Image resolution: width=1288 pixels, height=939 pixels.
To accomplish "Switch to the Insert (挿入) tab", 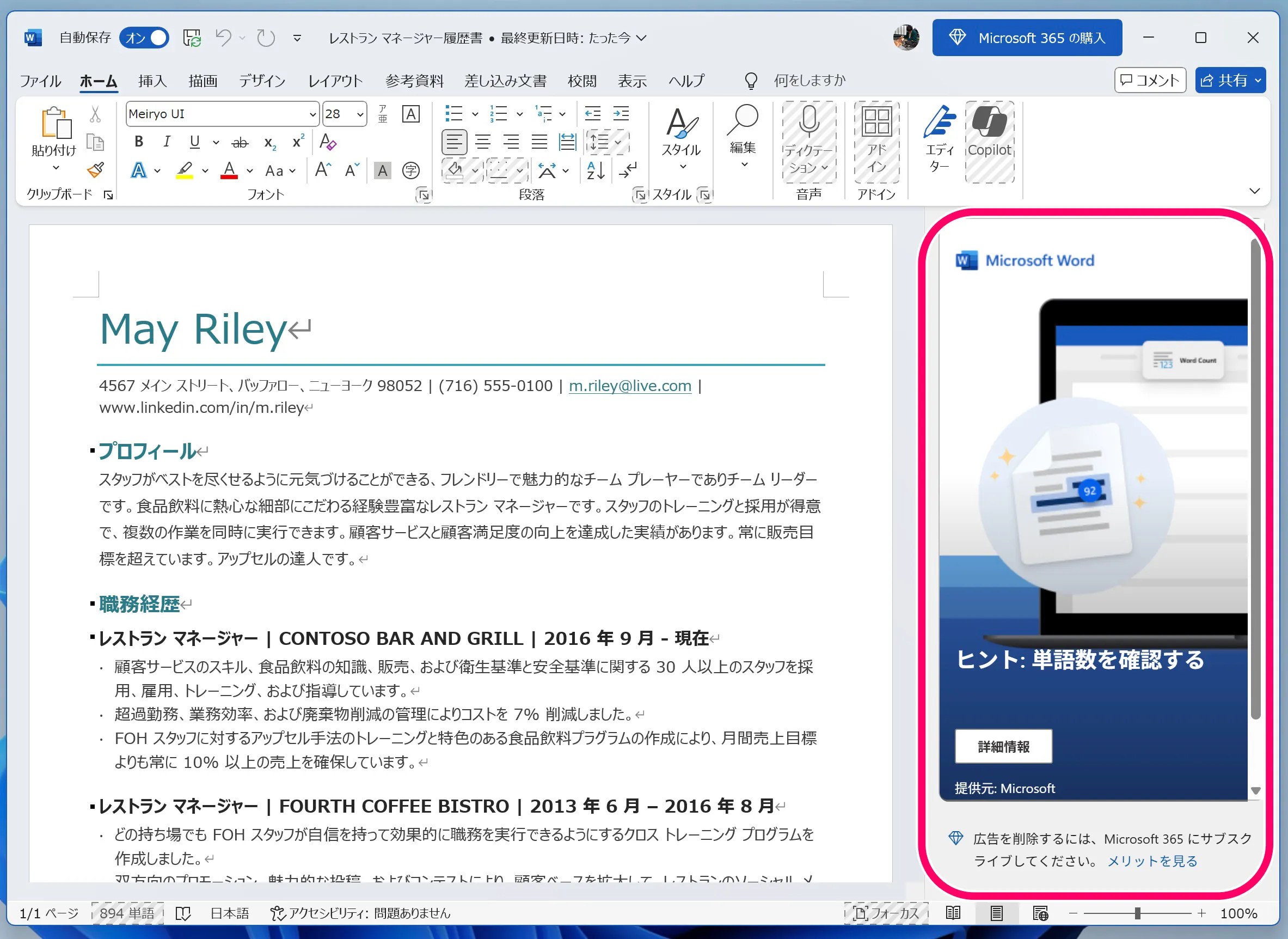I will click(x=152, y=81).
